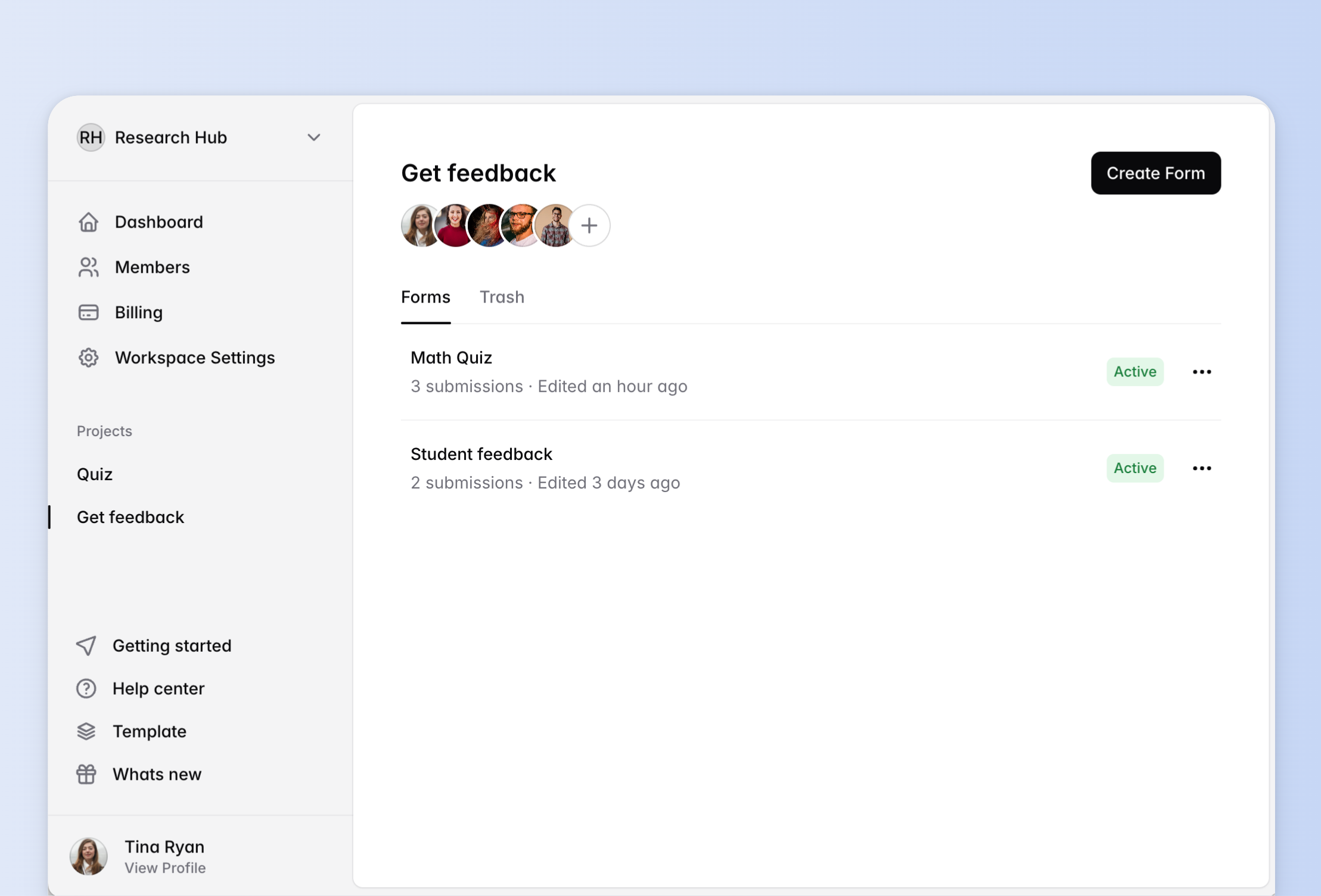Toggle Student feedback Active status badge
1321x896 pixels.
pos(1134,468)
